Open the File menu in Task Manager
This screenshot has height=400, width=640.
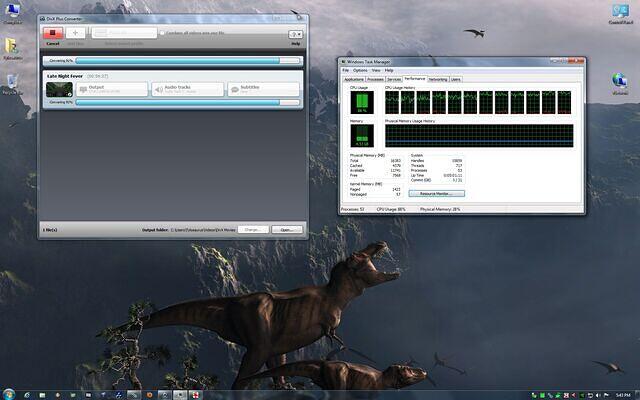click(x=345, y=71)
